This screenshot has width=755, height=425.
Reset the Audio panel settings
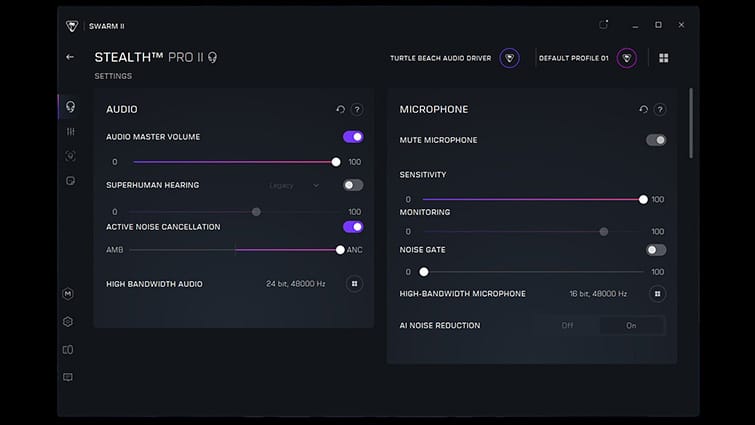[x=340, y=109]
